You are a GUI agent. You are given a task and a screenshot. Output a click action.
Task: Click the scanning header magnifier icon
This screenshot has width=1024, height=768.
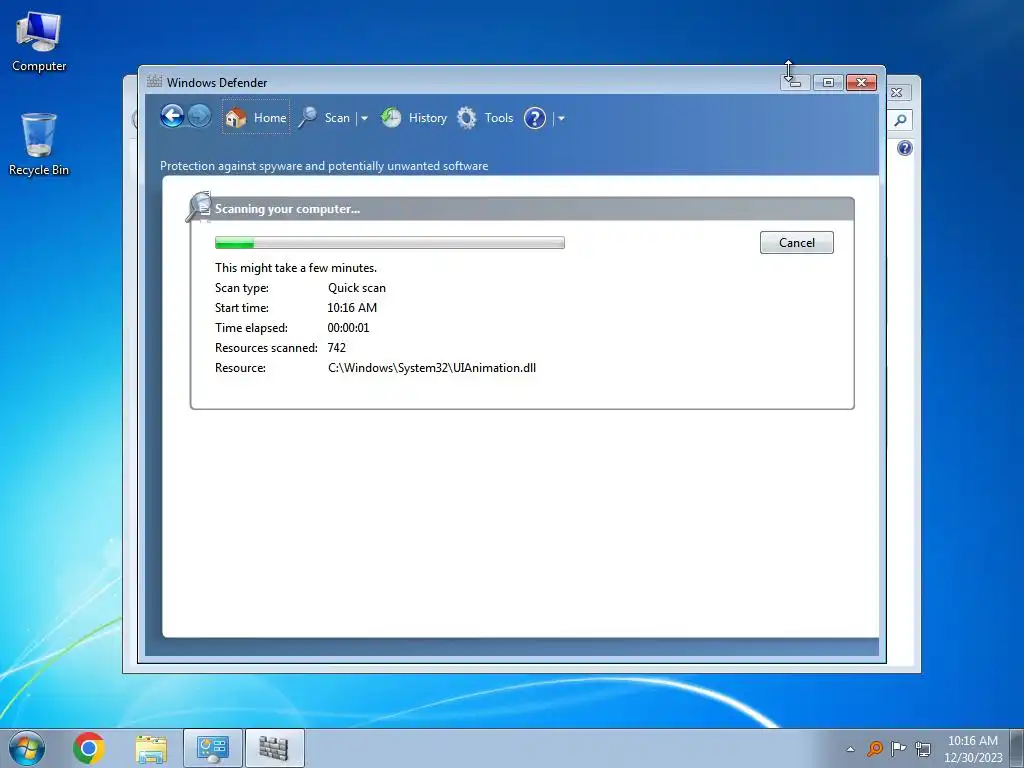click(x=199, y=207)
